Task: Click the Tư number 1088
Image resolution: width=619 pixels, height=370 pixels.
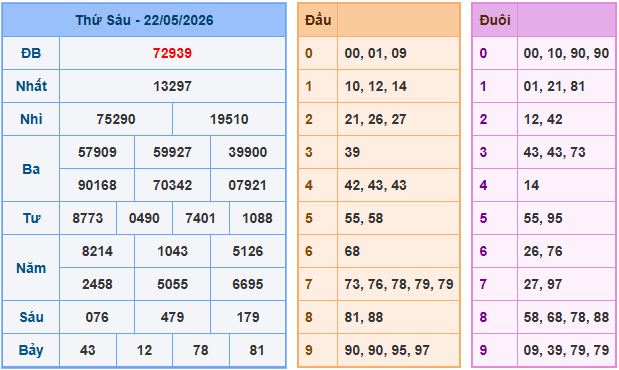Action: 257,218
